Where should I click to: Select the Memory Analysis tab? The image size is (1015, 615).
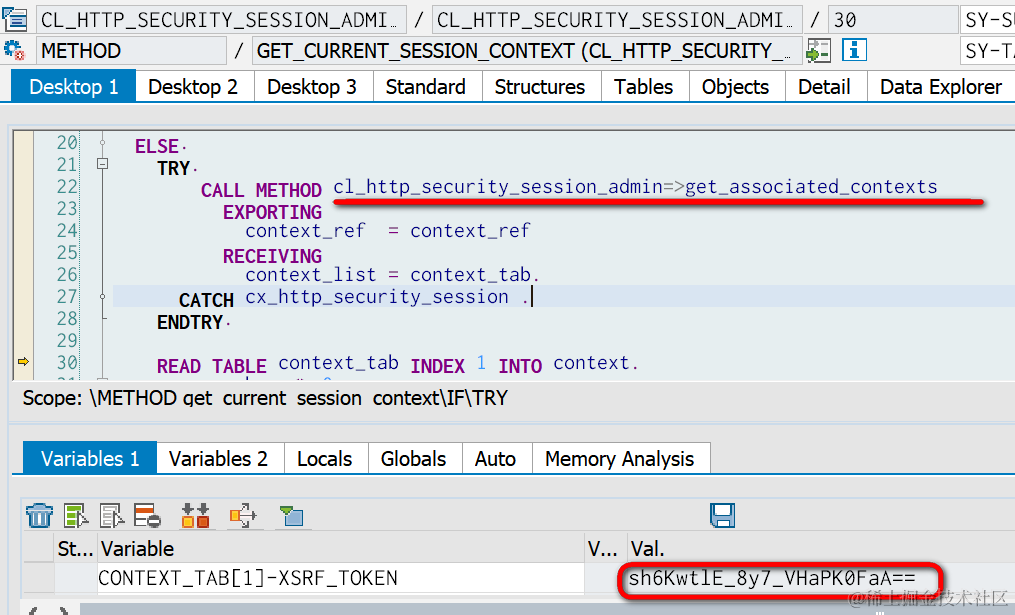click(619, 458)
